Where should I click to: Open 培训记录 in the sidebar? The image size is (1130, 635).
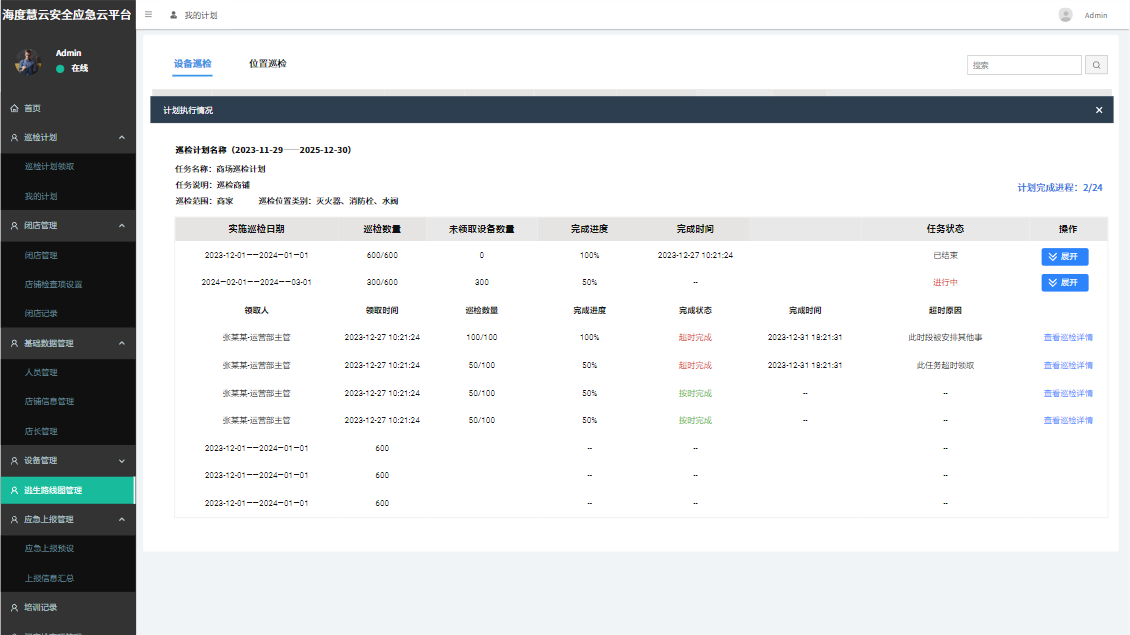click(41, 607)
